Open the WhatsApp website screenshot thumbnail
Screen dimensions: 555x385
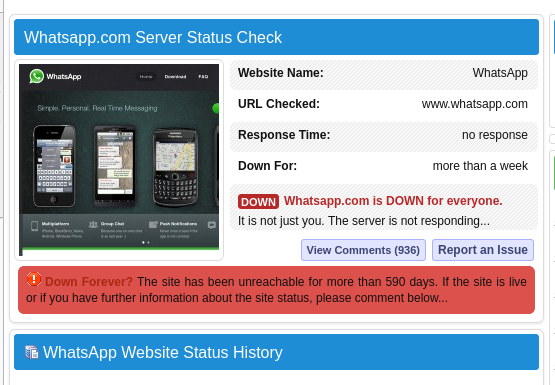pos(119,160)
